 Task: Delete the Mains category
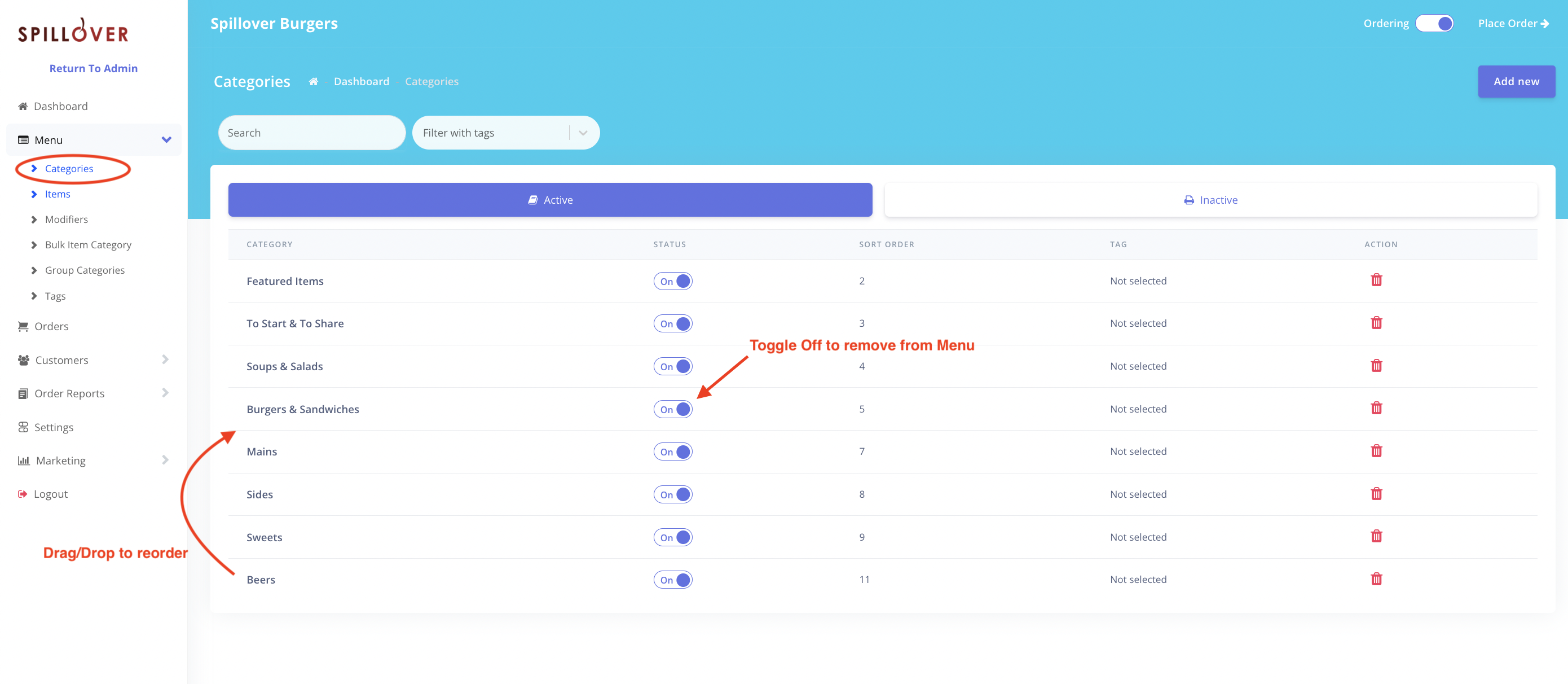[x=1376, y=451]
